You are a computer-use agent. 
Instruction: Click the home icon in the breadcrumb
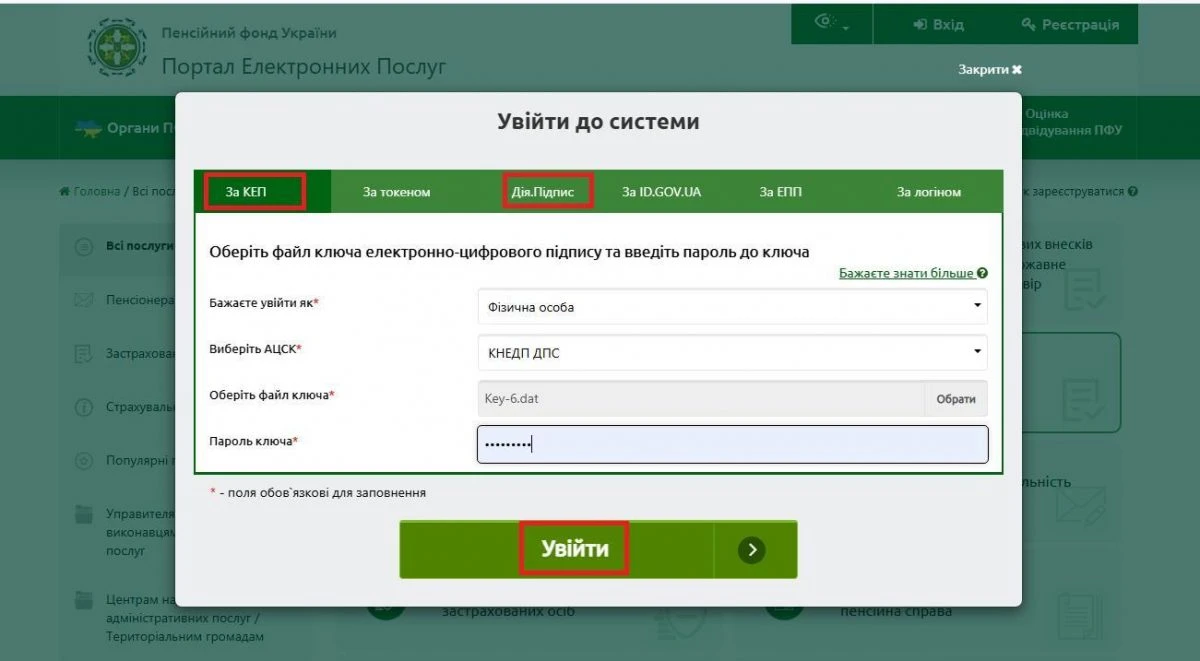coord(65,191)
